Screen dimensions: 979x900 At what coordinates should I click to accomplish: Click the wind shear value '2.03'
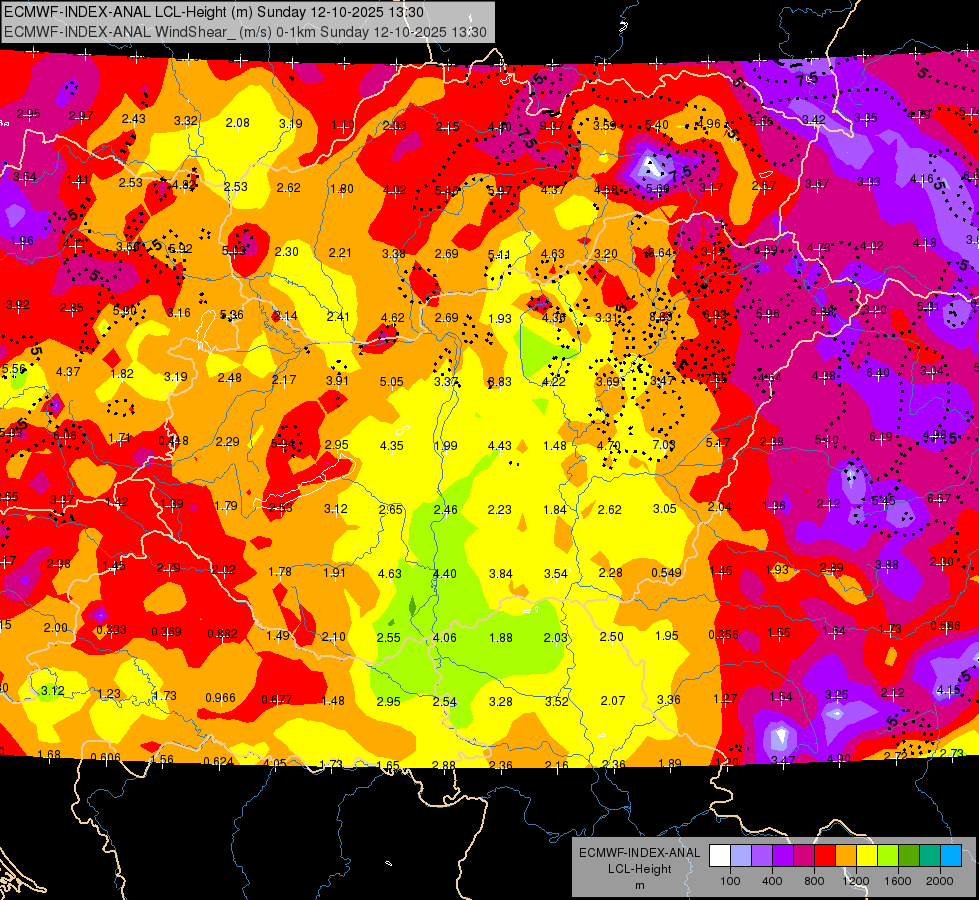(x=556, y=638)
